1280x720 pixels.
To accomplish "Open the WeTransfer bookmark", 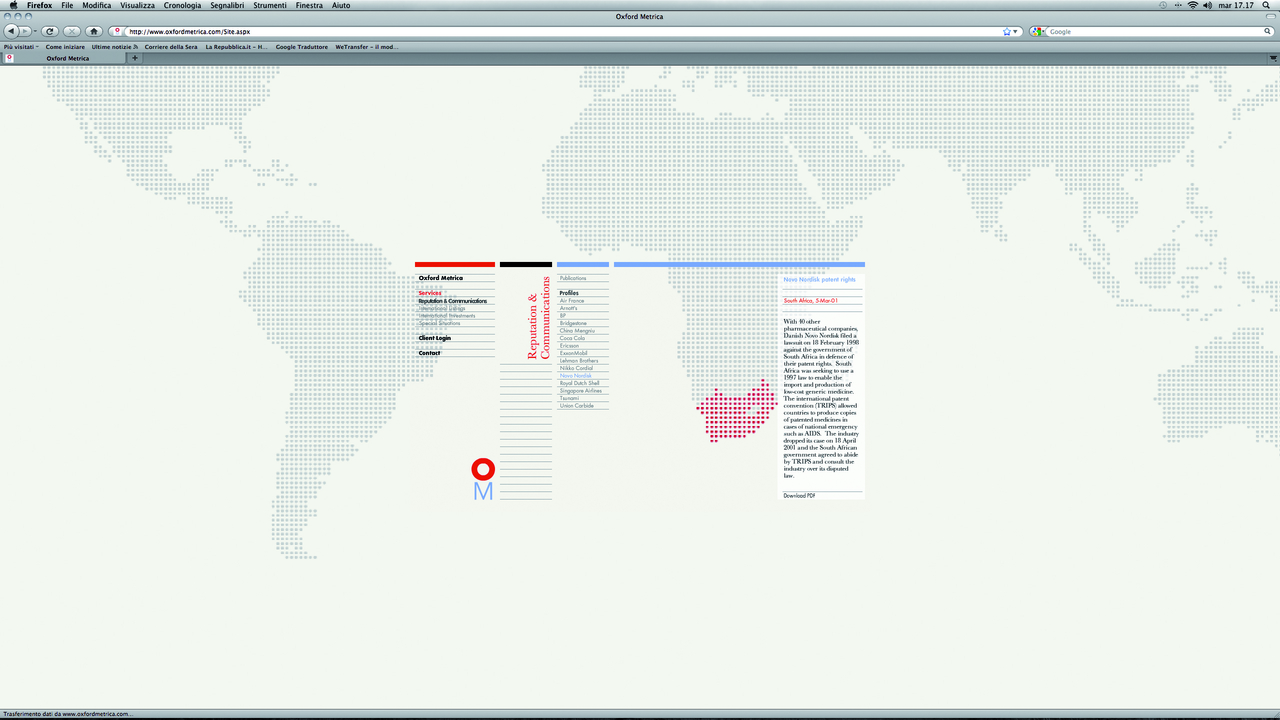I will click(x=366, y=46).
